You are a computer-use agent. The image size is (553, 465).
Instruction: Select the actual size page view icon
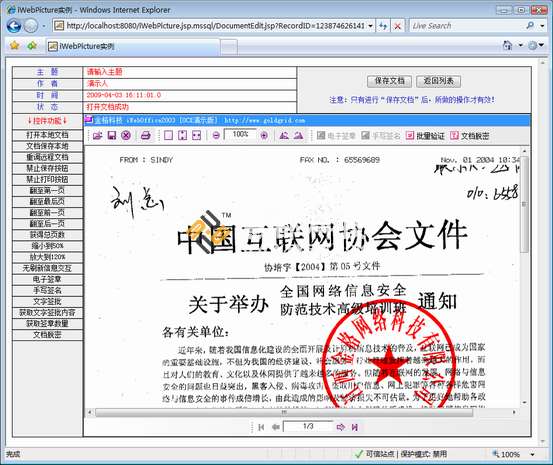coord(169,135)
